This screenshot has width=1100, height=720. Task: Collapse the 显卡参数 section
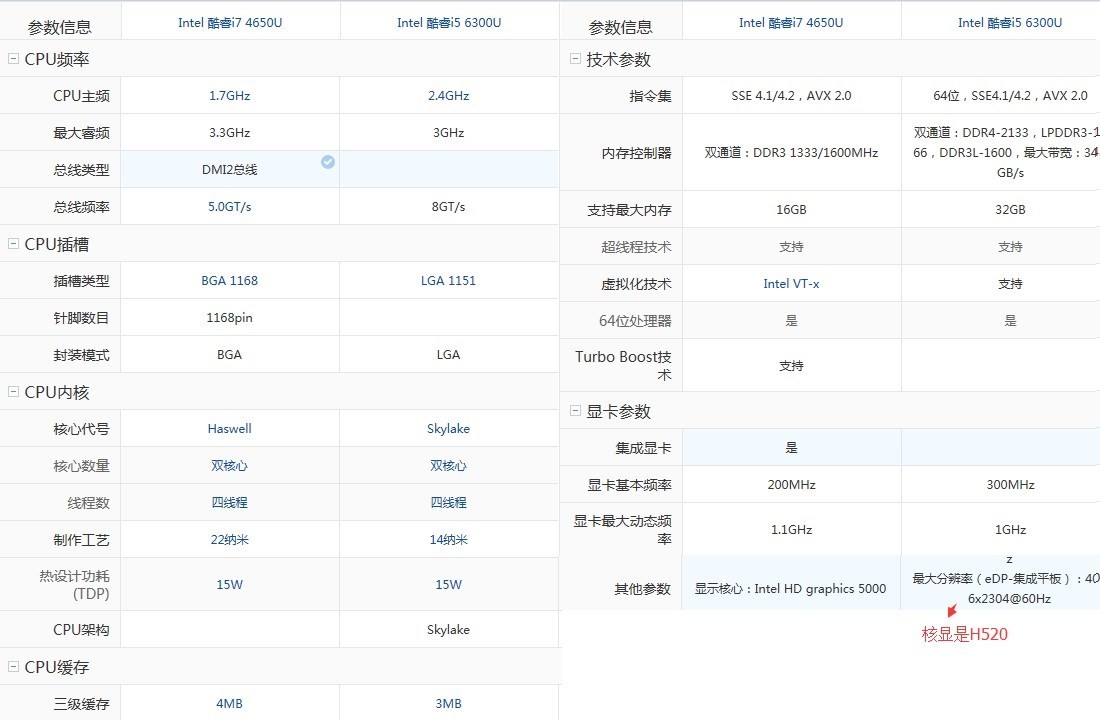point(575,411)
